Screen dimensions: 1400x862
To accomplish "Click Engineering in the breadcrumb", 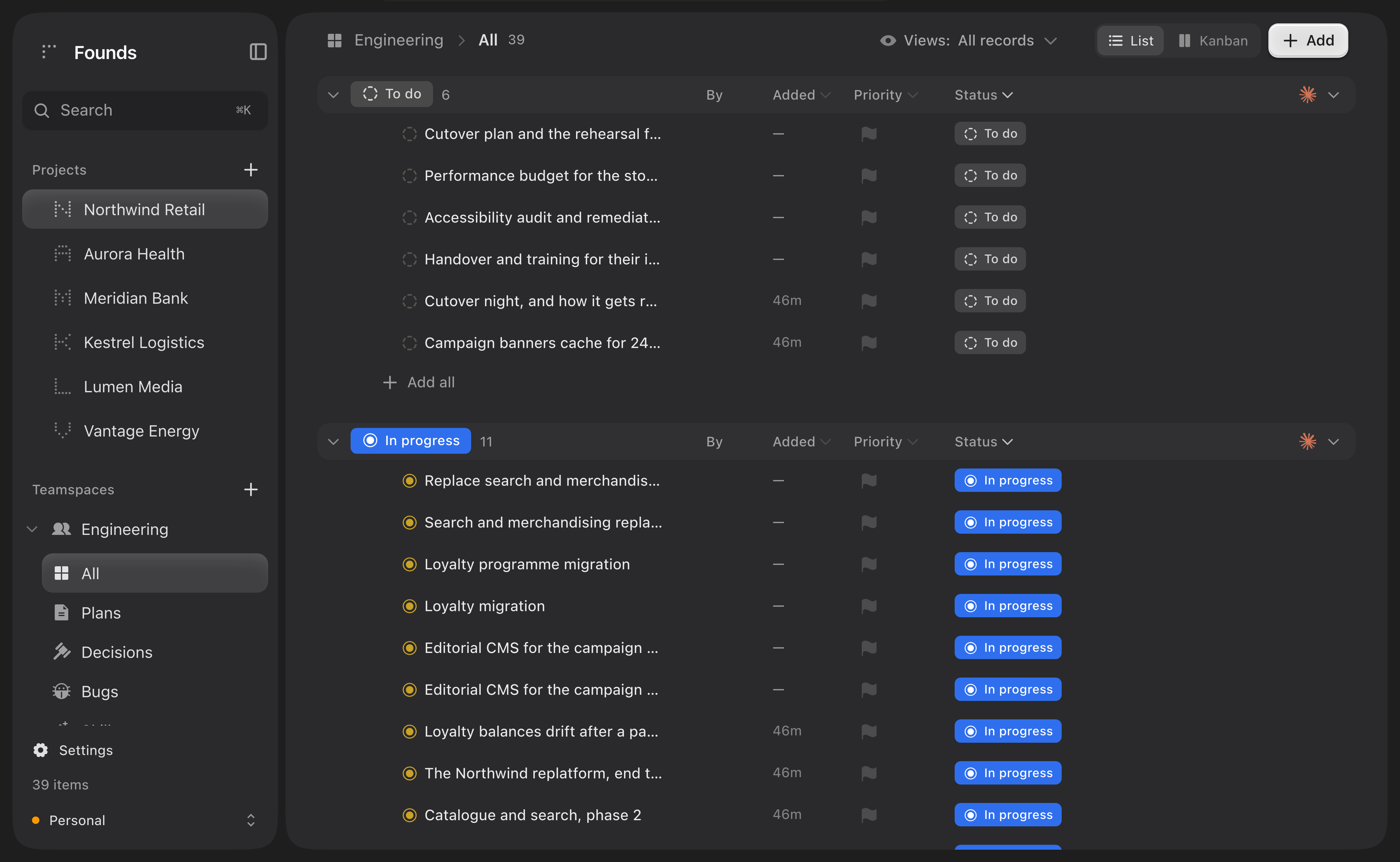I will (x=399, y=40).
